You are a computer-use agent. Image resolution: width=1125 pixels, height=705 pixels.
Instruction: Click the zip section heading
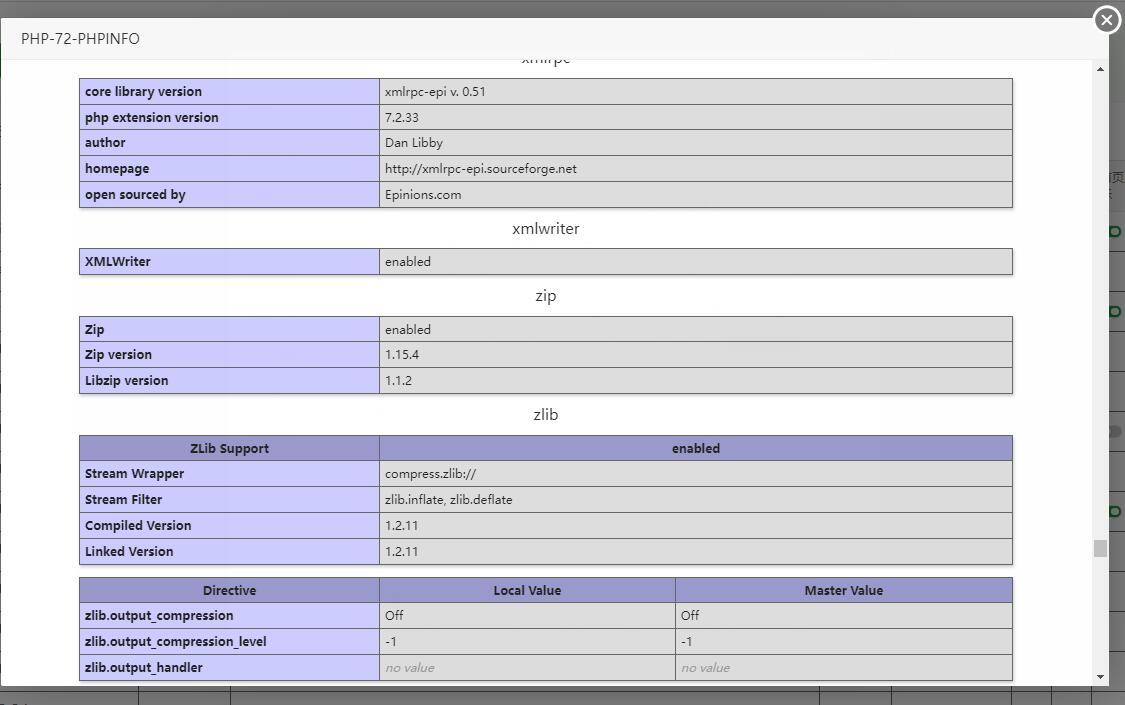tap(546, 296)
